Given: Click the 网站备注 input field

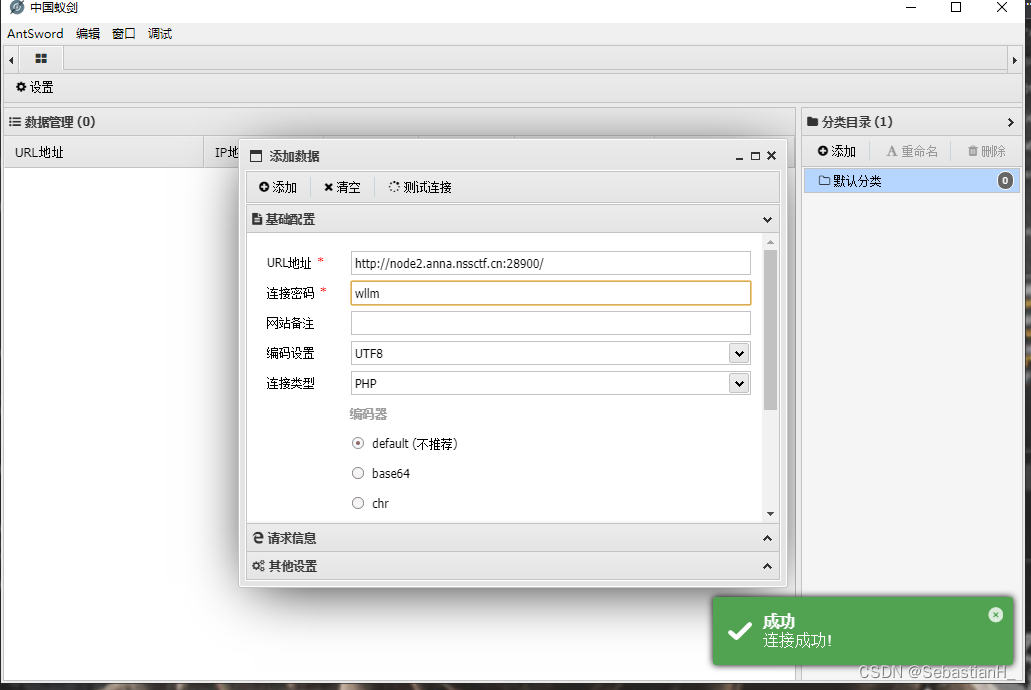Looking at the screenshot, I should [x=550, y=322].
